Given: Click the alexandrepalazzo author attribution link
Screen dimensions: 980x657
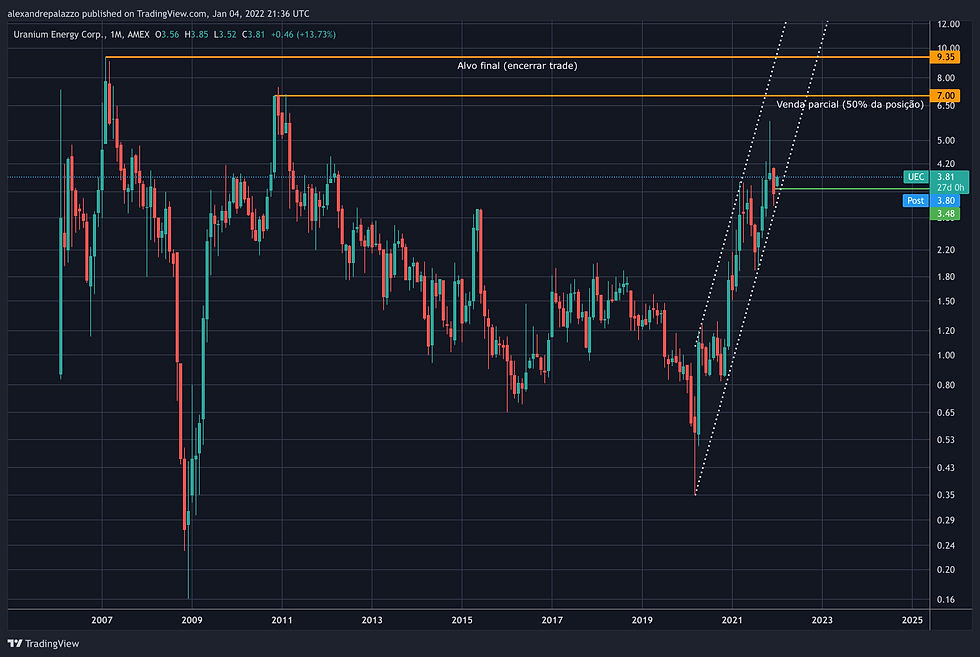Looking at the screenshot, I should (x=45, y=13).
